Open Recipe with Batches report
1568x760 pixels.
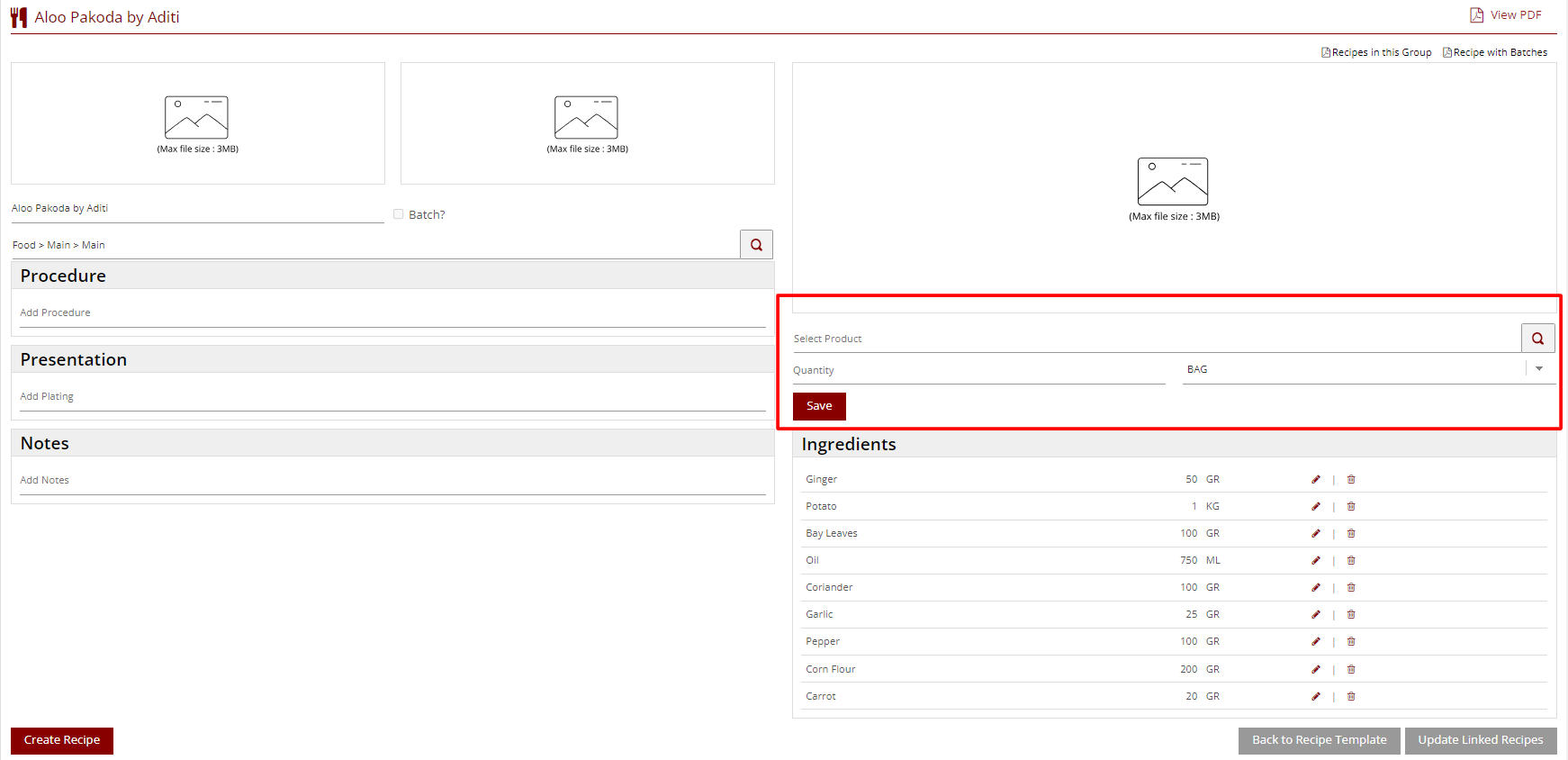tap(1495, 52)
